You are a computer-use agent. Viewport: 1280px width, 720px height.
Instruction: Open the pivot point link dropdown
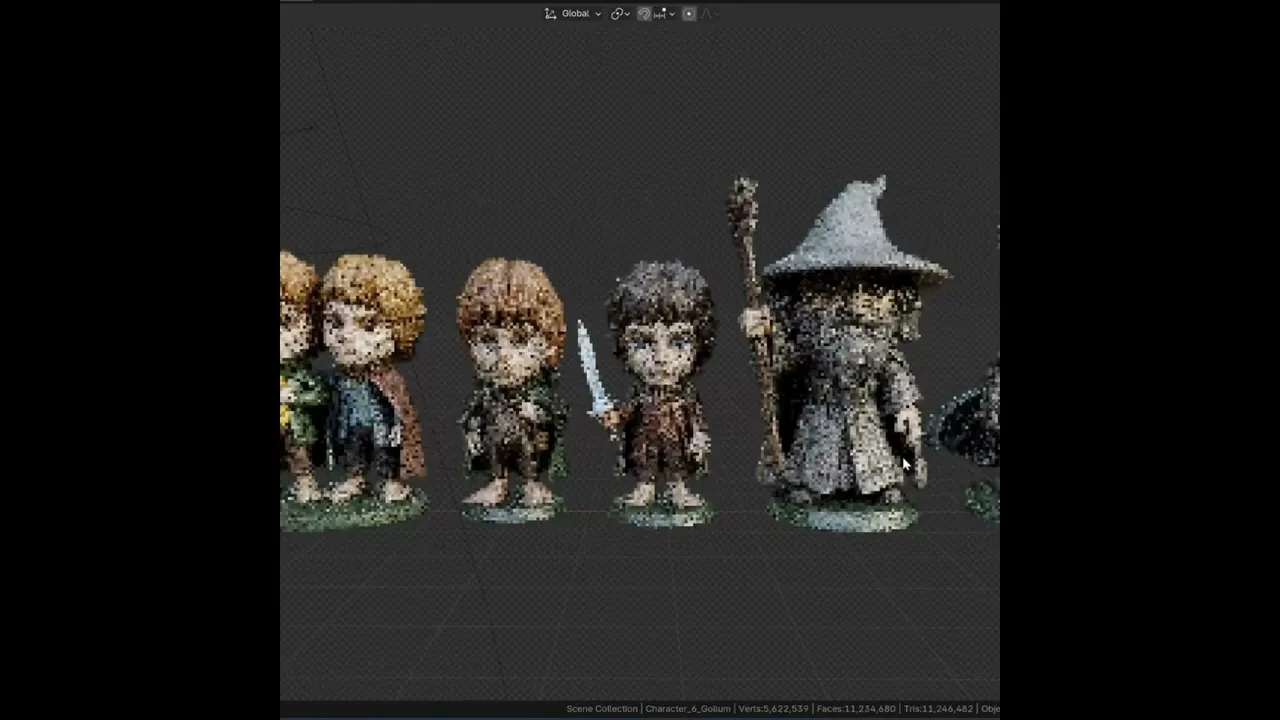click(x=620, y=13)
